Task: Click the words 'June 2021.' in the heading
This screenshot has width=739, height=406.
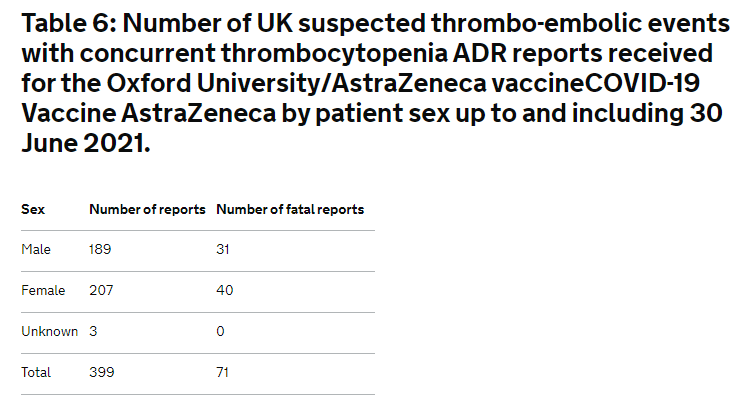Action: click(86, 143)
